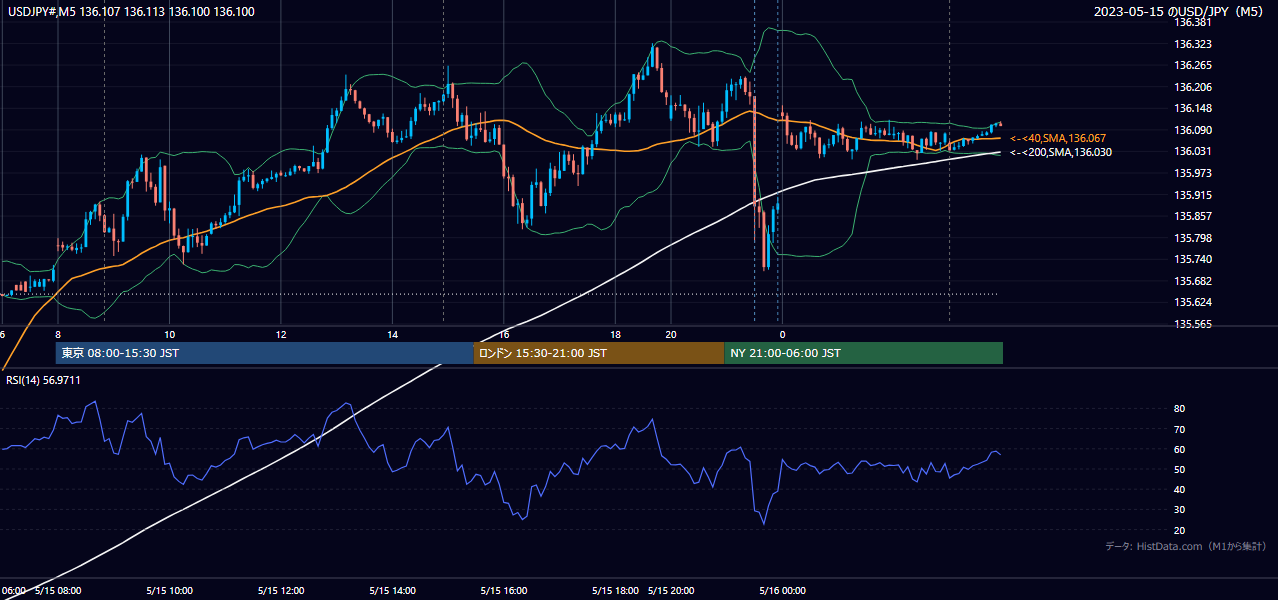The image size is (1278, 600).
Task: Click the data source HistData.com note
Action: click(1186, 546)
